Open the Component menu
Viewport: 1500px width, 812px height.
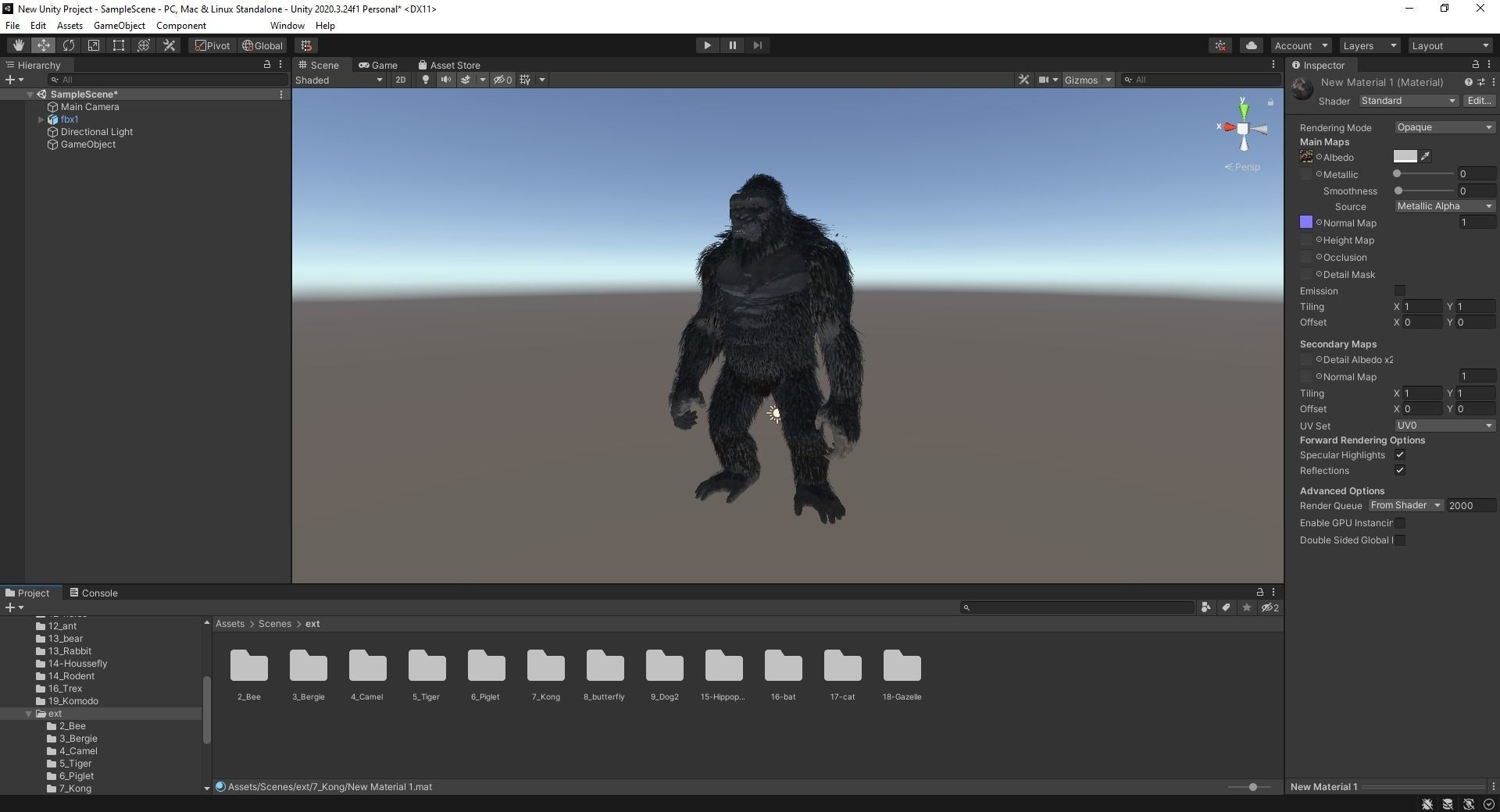[x=181, y=26]
